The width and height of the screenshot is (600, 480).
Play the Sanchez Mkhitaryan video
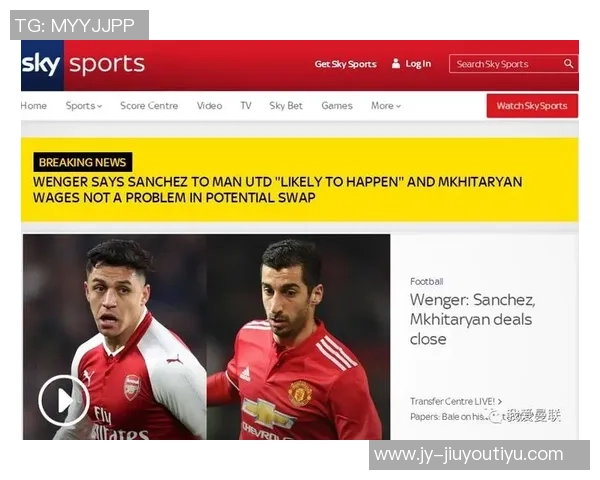pos(64,400)
